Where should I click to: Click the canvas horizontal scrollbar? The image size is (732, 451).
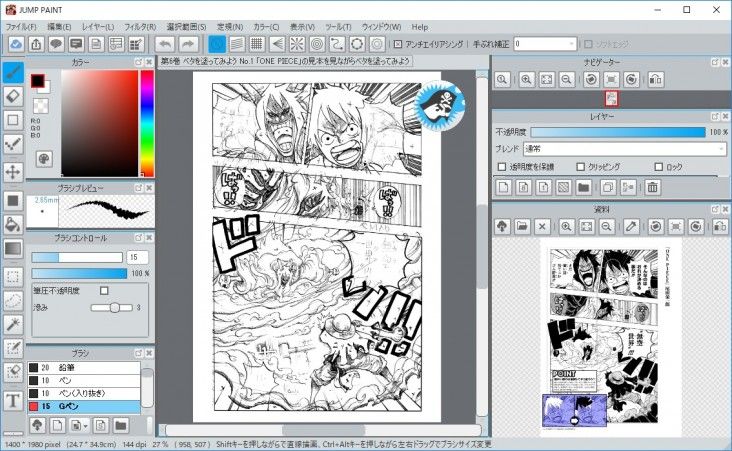pos(324,430)
